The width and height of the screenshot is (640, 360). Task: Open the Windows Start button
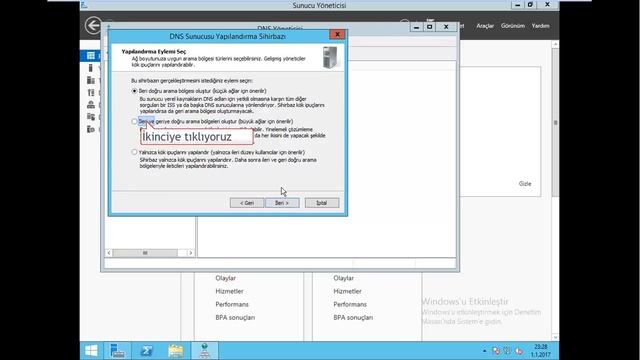point(91,351)
